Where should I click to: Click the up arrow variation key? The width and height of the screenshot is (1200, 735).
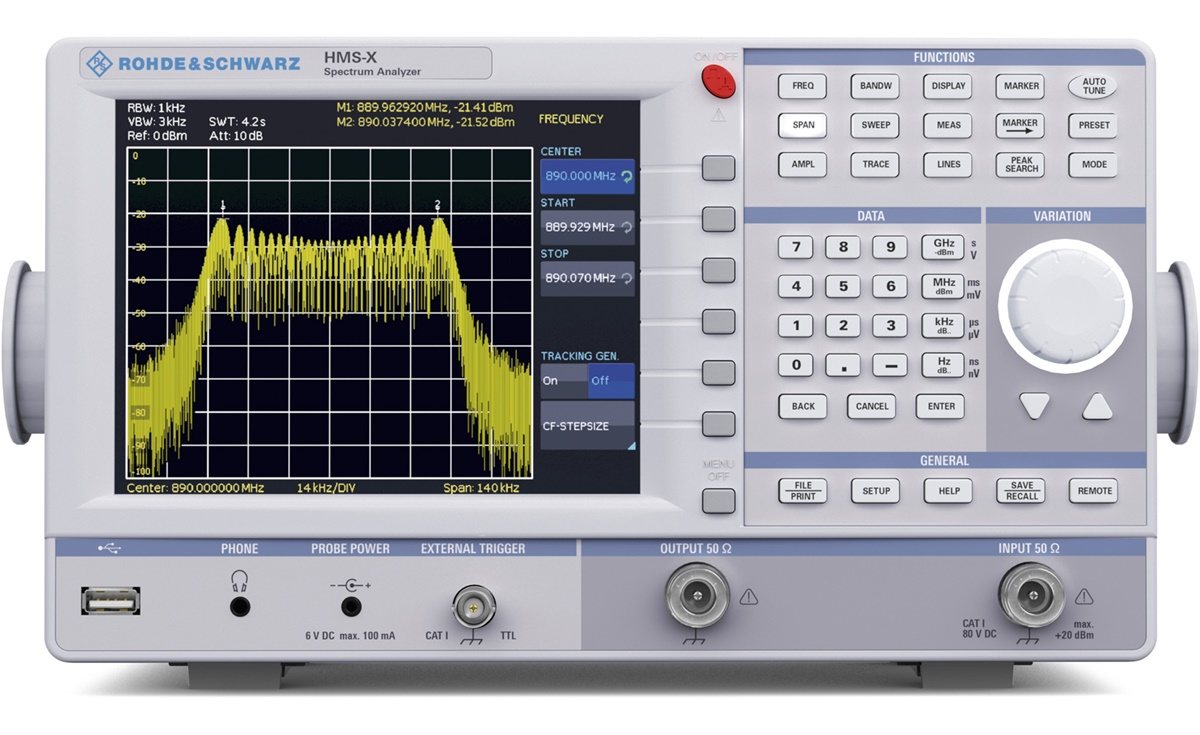pos(1097,406)
